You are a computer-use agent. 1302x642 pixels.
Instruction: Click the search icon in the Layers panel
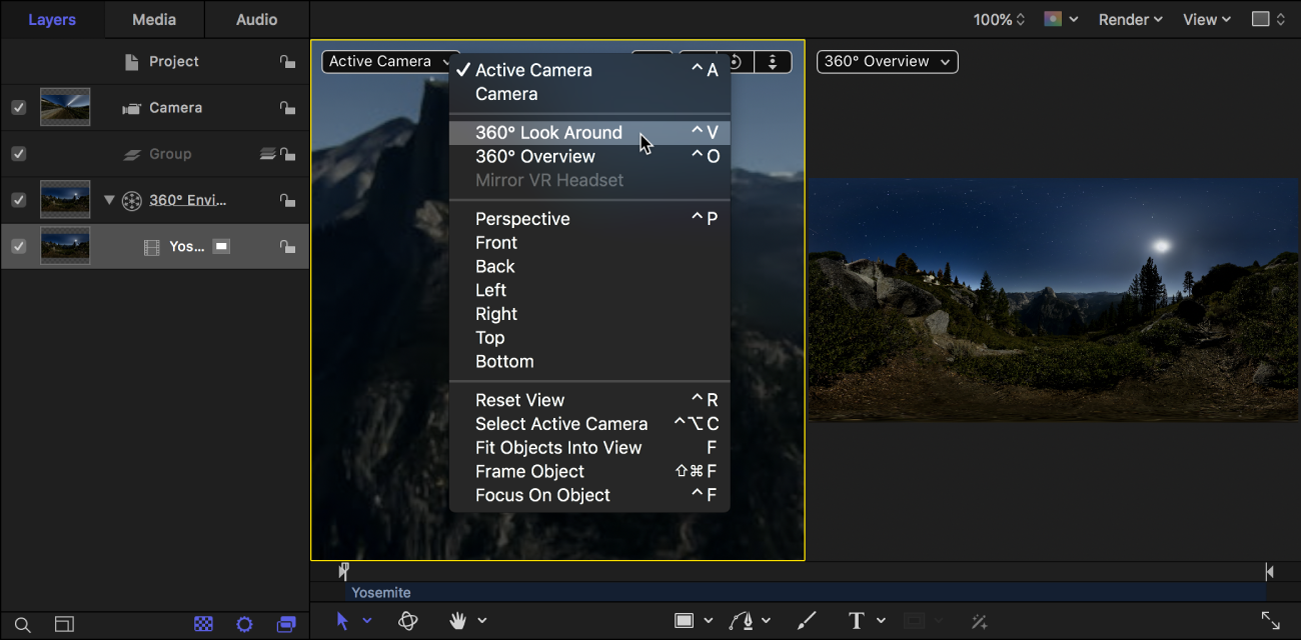(22, 623)
